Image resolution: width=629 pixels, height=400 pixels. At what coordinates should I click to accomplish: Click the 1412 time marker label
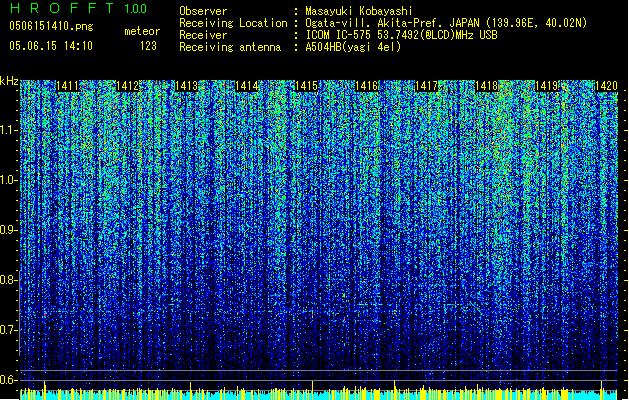[x=128, y=86]
